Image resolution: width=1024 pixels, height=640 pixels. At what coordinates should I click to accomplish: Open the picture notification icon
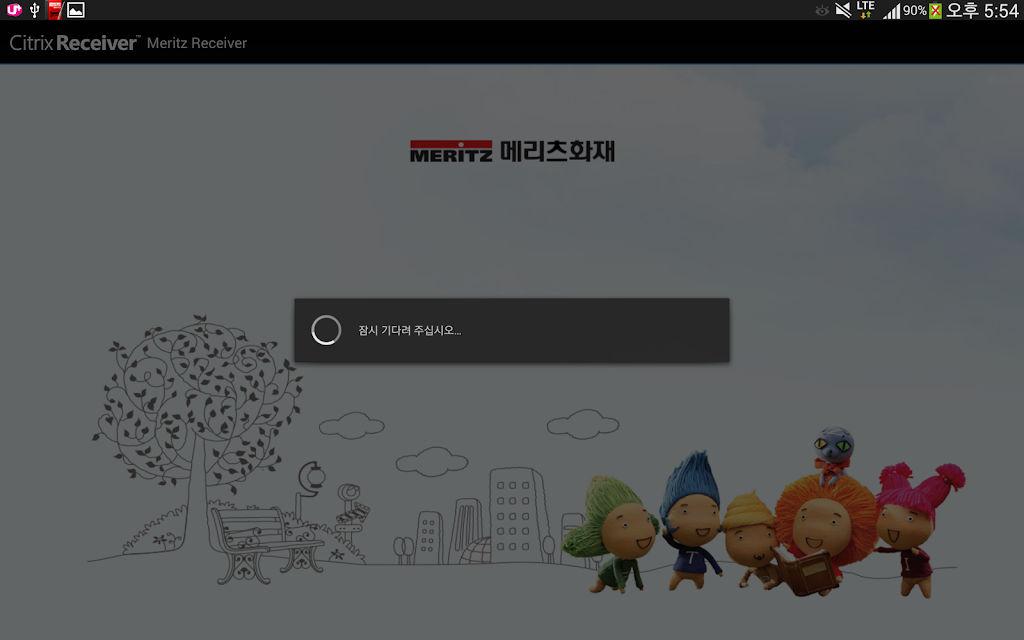(x=76, y=10)
